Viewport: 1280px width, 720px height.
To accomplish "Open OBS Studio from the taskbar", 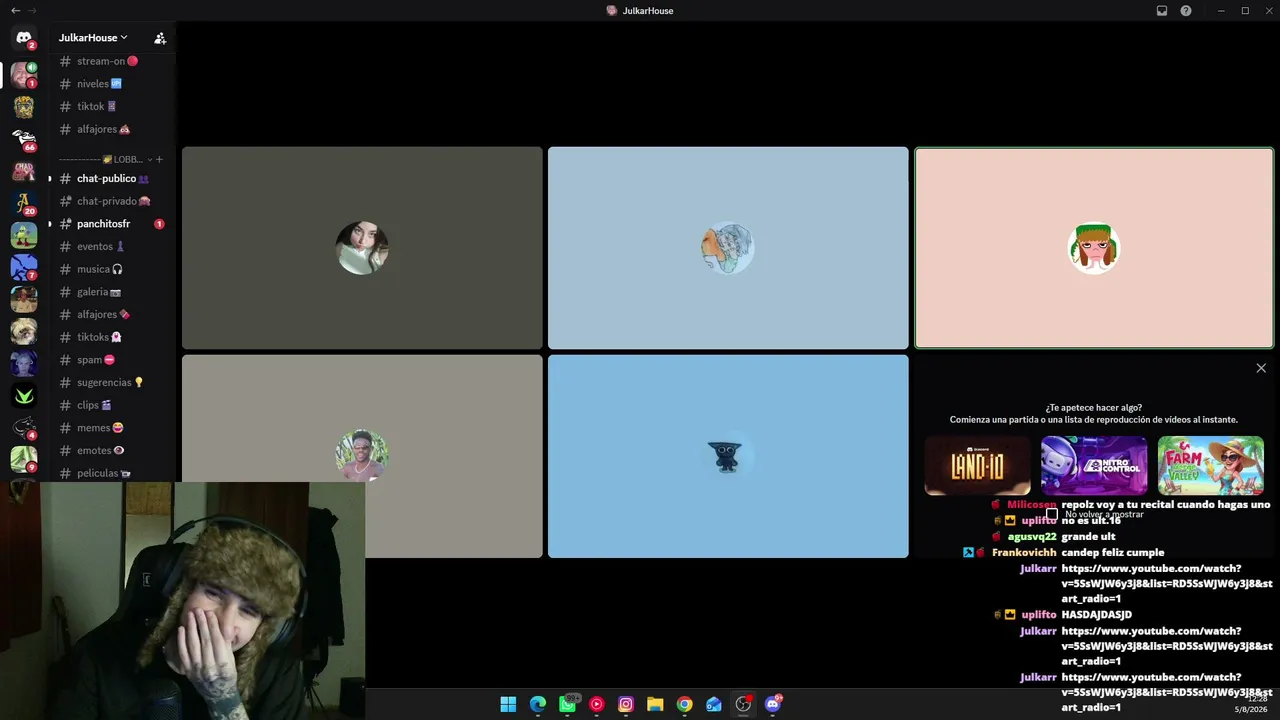I will 743,704.
